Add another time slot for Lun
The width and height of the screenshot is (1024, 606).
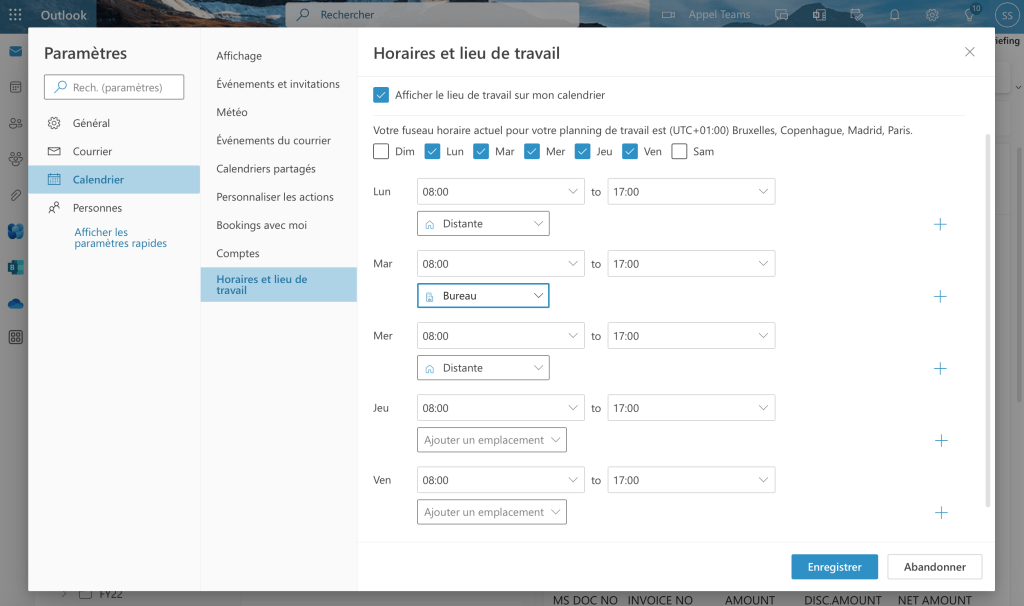pos(940,224)
